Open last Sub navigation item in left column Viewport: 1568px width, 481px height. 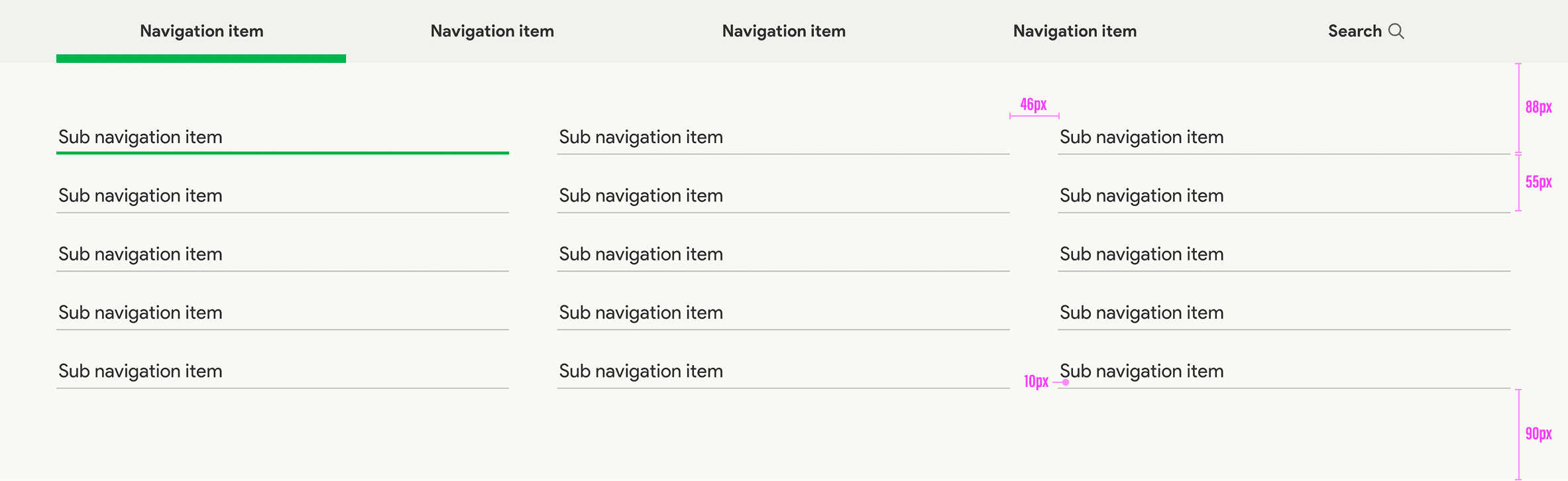[140, 371]
